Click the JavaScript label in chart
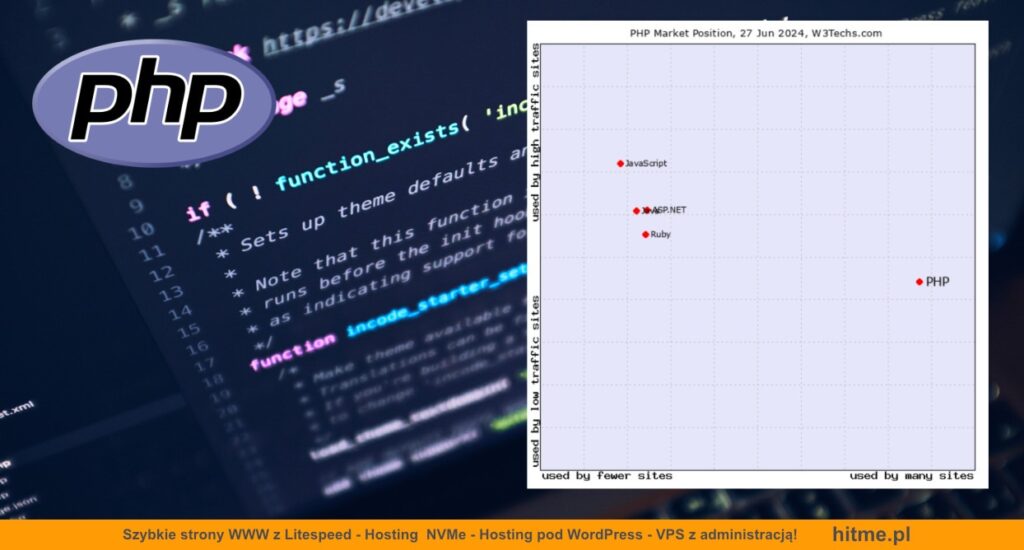This screenshot has width=1024, height=550. click(646, 163)
